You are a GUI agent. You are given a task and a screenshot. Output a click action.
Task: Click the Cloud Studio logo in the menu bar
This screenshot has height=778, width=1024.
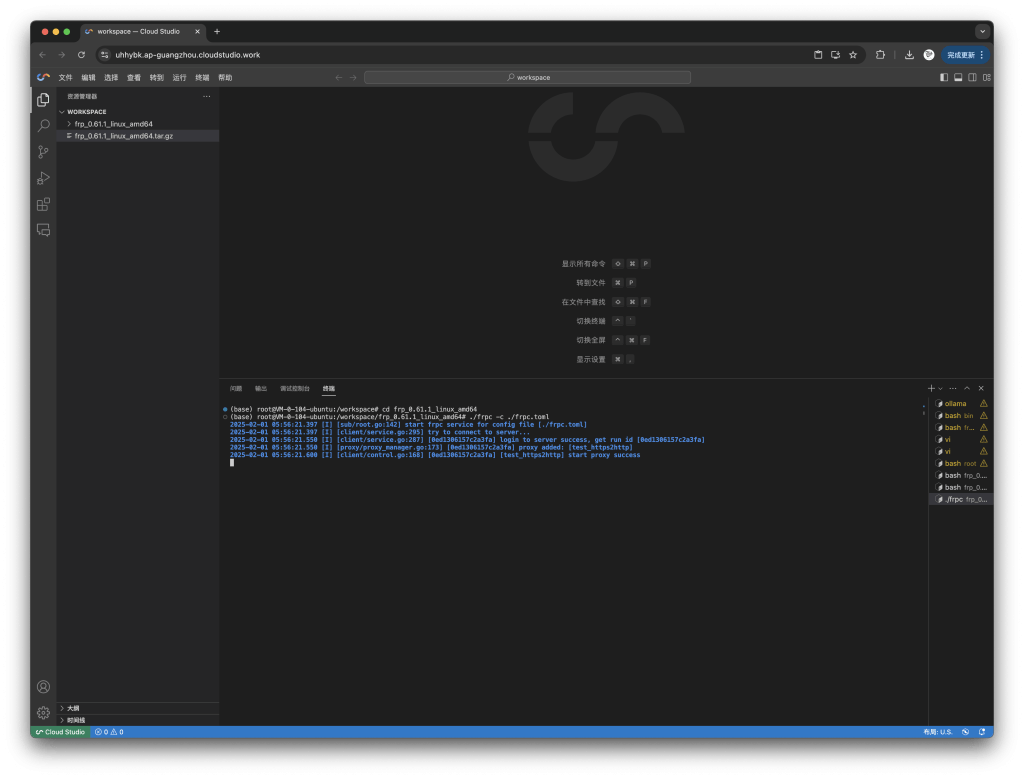pos(43,77)
